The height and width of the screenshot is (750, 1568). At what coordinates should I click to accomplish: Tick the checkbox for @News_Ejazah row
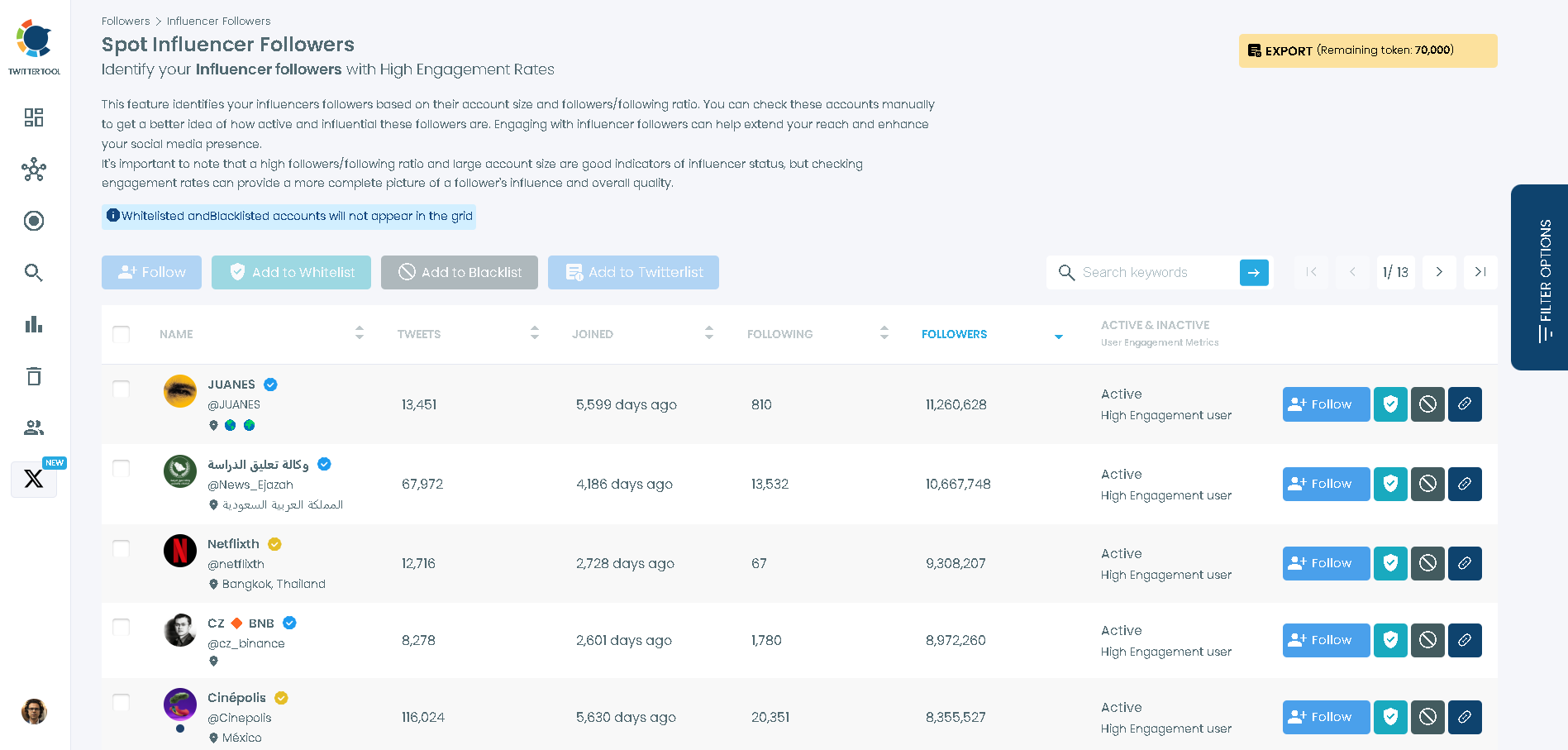coord(122,469)
